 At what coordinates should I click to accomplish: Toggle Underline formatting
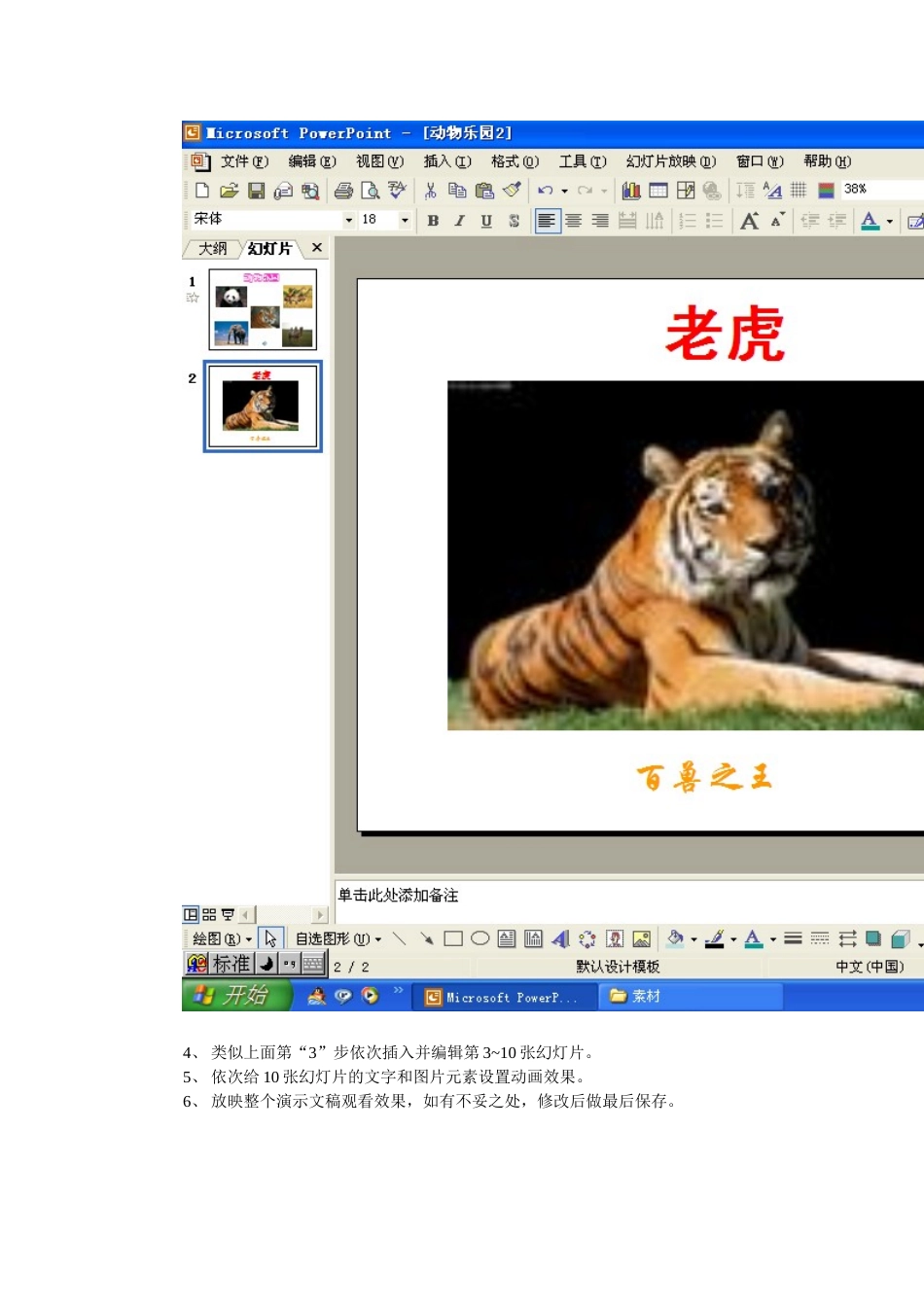(x=486, y=221)
